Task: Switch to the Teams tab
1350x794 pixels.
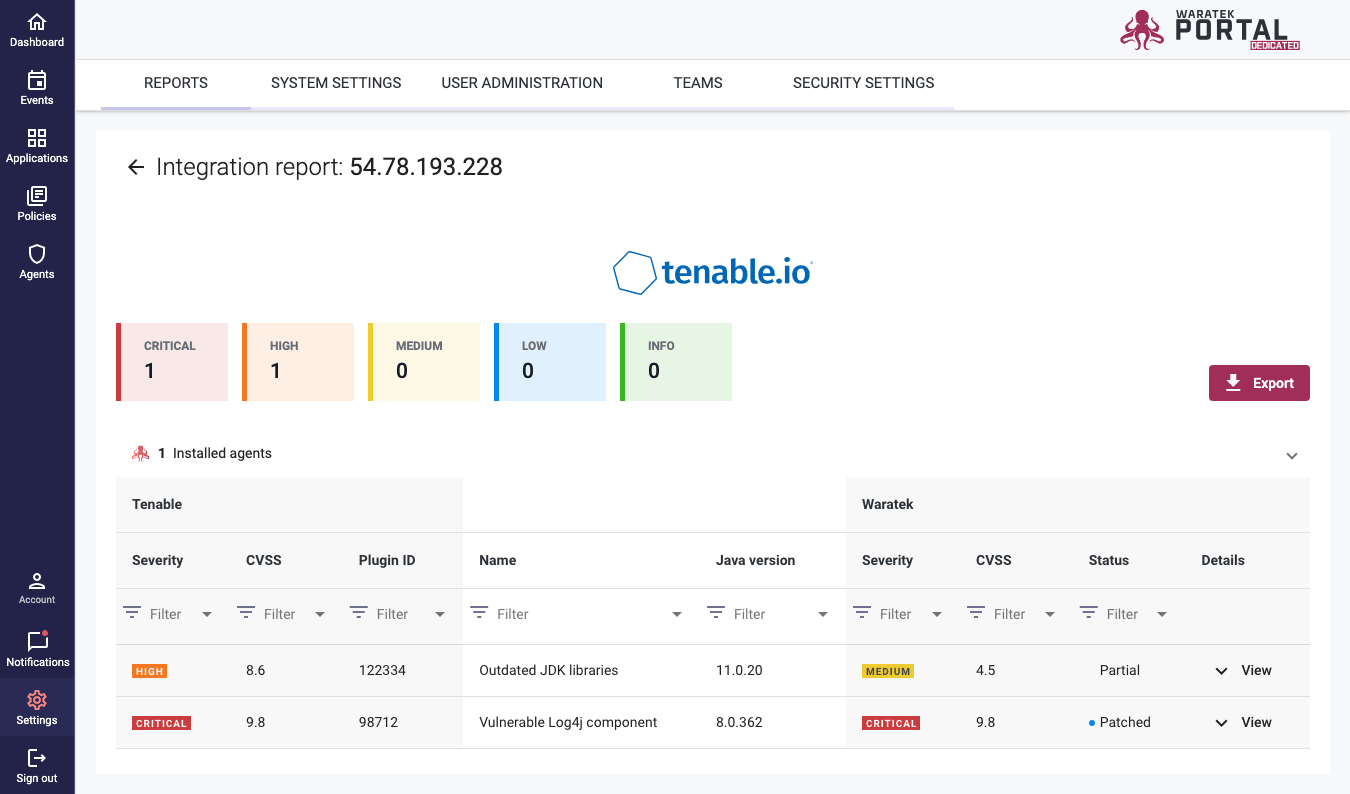Action: click(x=698, y=83)
